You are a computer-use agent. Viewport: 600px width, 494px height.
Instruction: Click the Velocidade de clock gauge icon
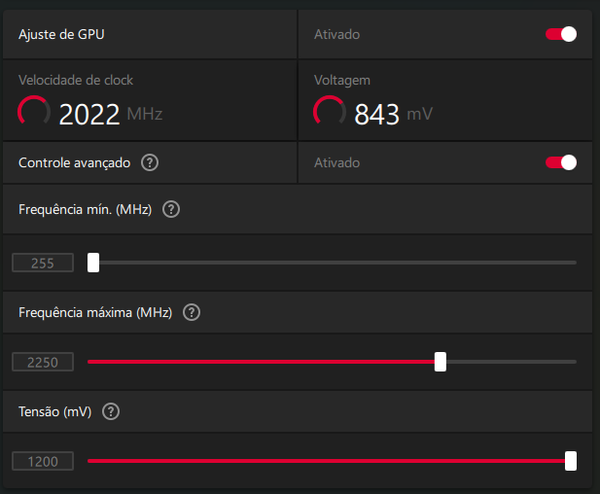(34, 112)
